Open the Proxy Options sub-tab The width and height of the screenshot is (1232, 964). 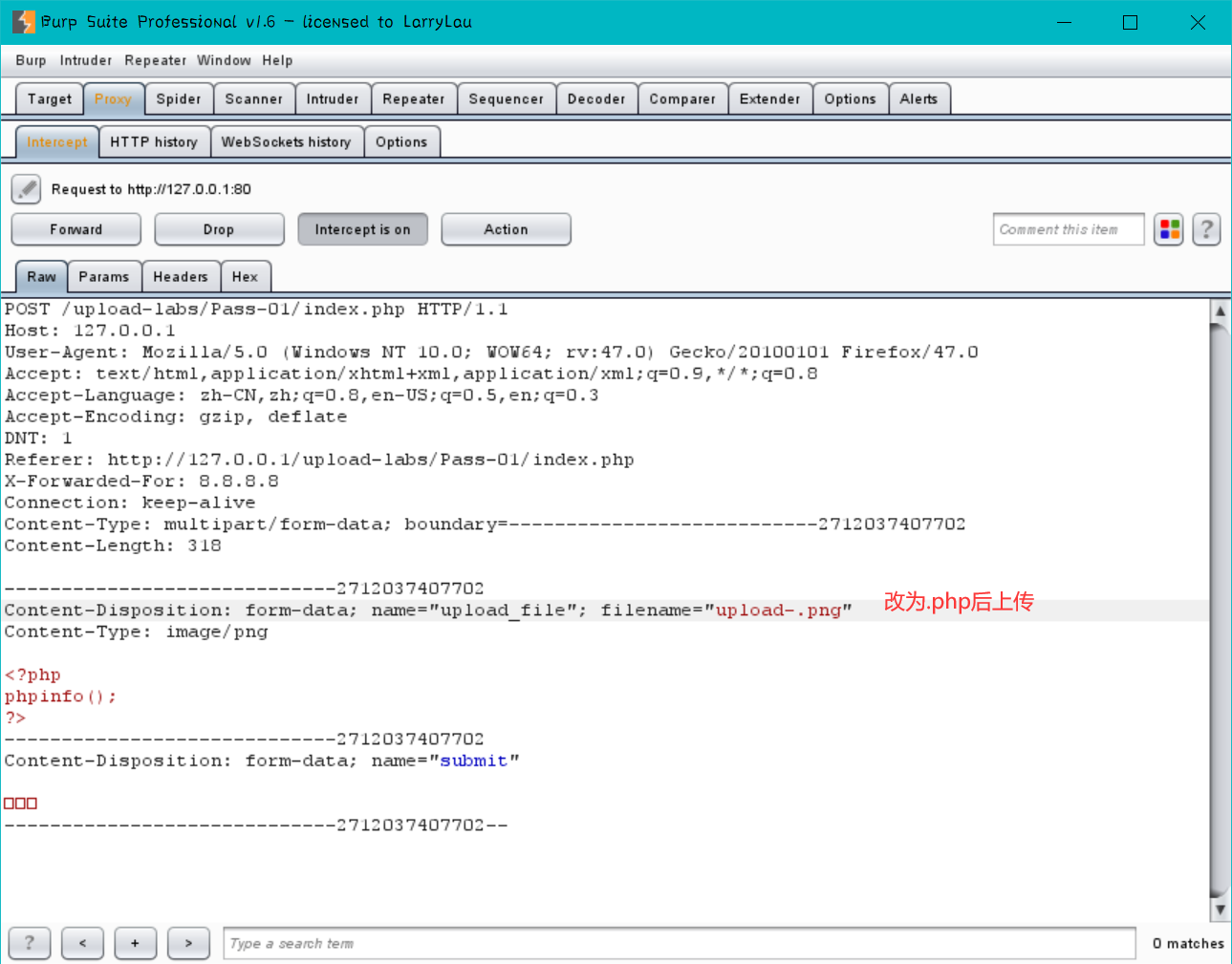point(401,142)
